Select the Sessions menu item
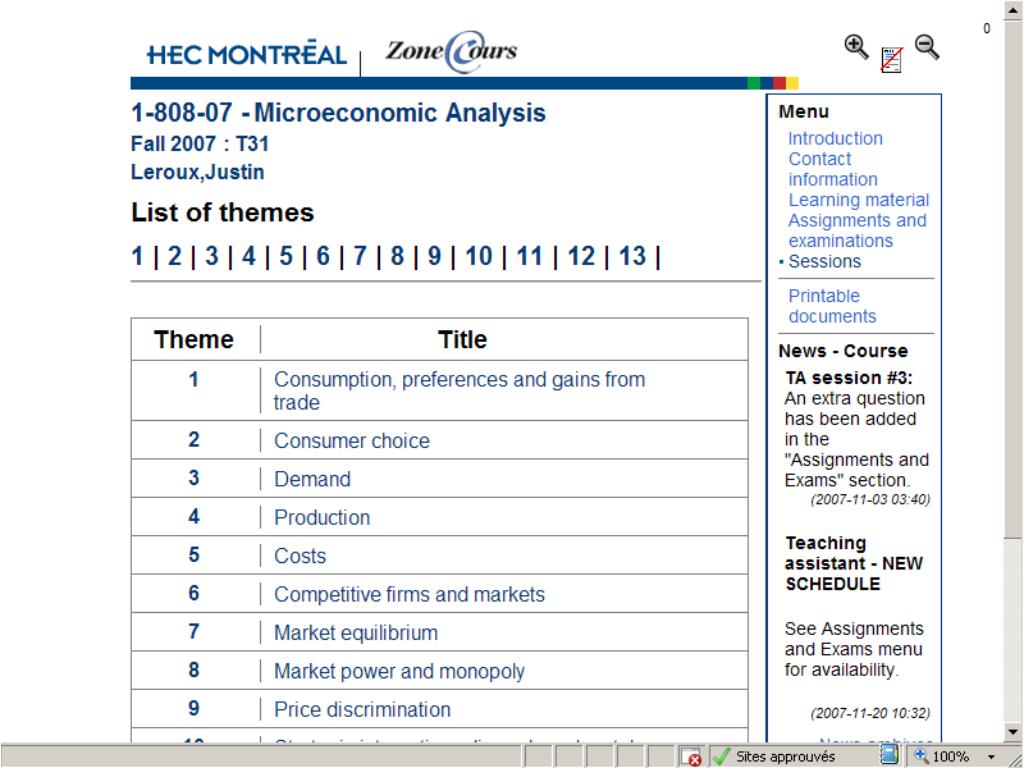 click(825, 261)
